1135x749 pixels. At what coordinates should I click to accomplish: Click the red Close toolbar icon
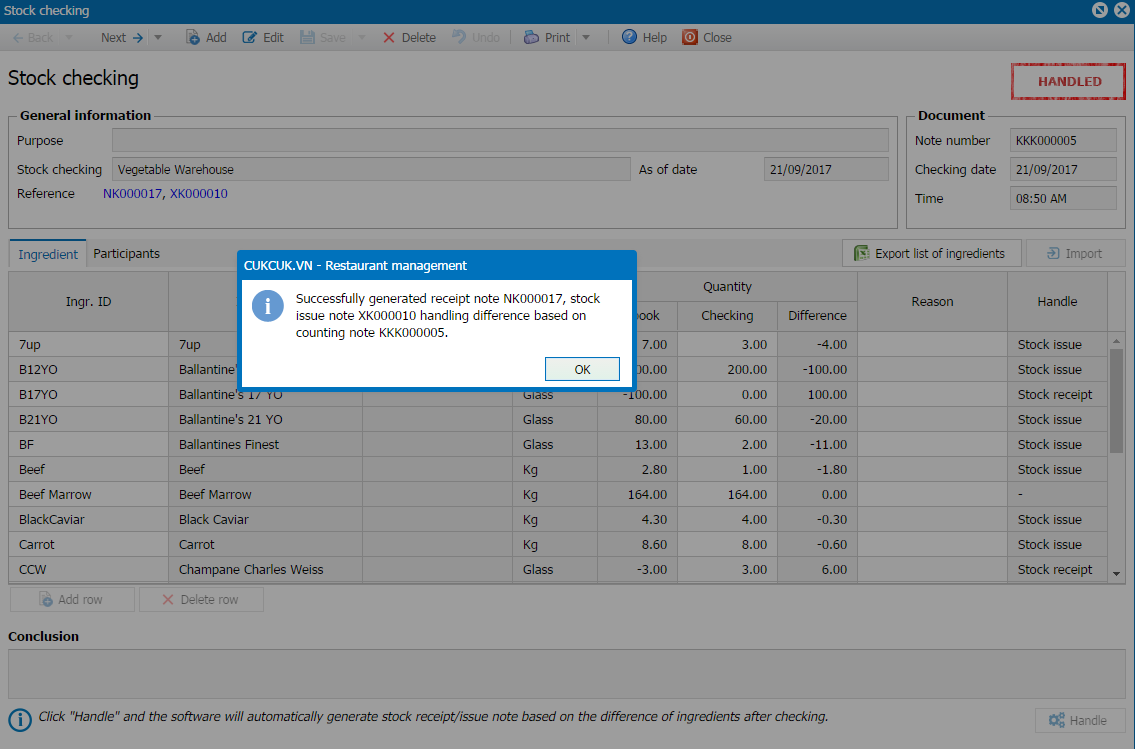(x=690, y=38)
